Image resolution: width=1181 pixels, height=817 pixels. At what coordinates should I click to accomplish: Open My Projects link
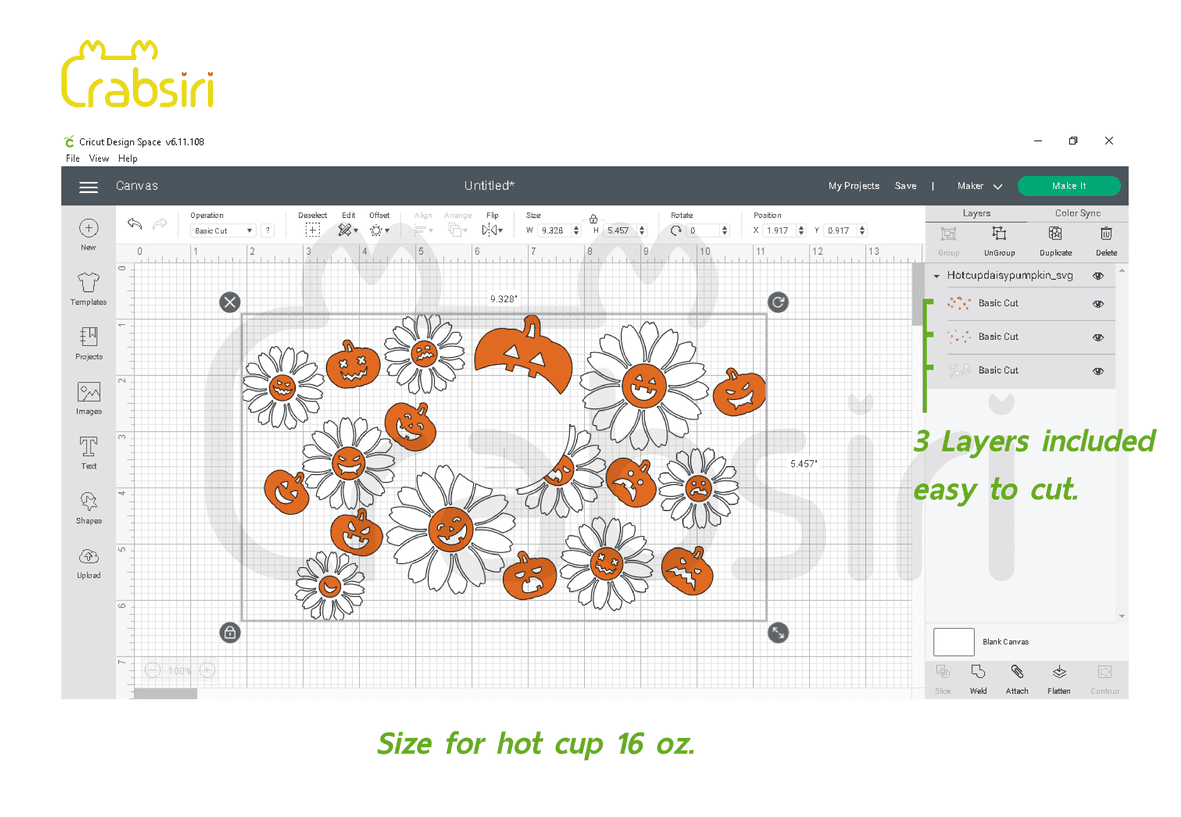click(x=853, y=186)
